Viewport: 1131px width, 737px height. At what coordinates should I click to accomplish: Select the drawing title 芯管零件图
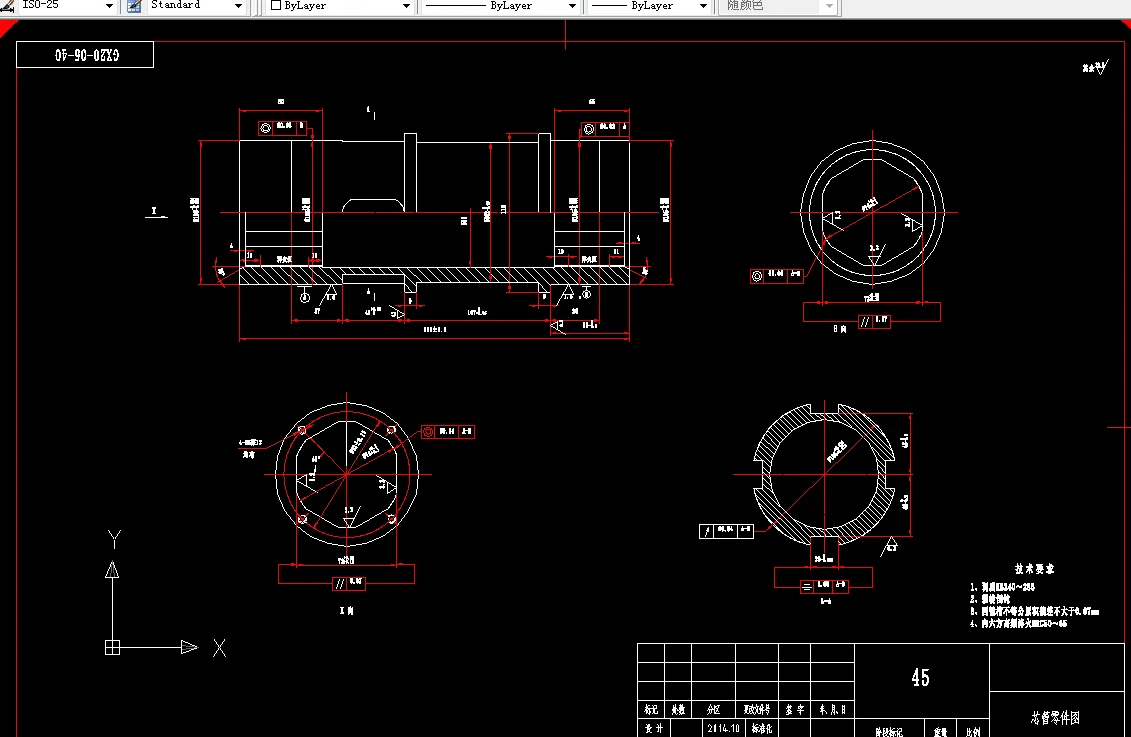1055,718
